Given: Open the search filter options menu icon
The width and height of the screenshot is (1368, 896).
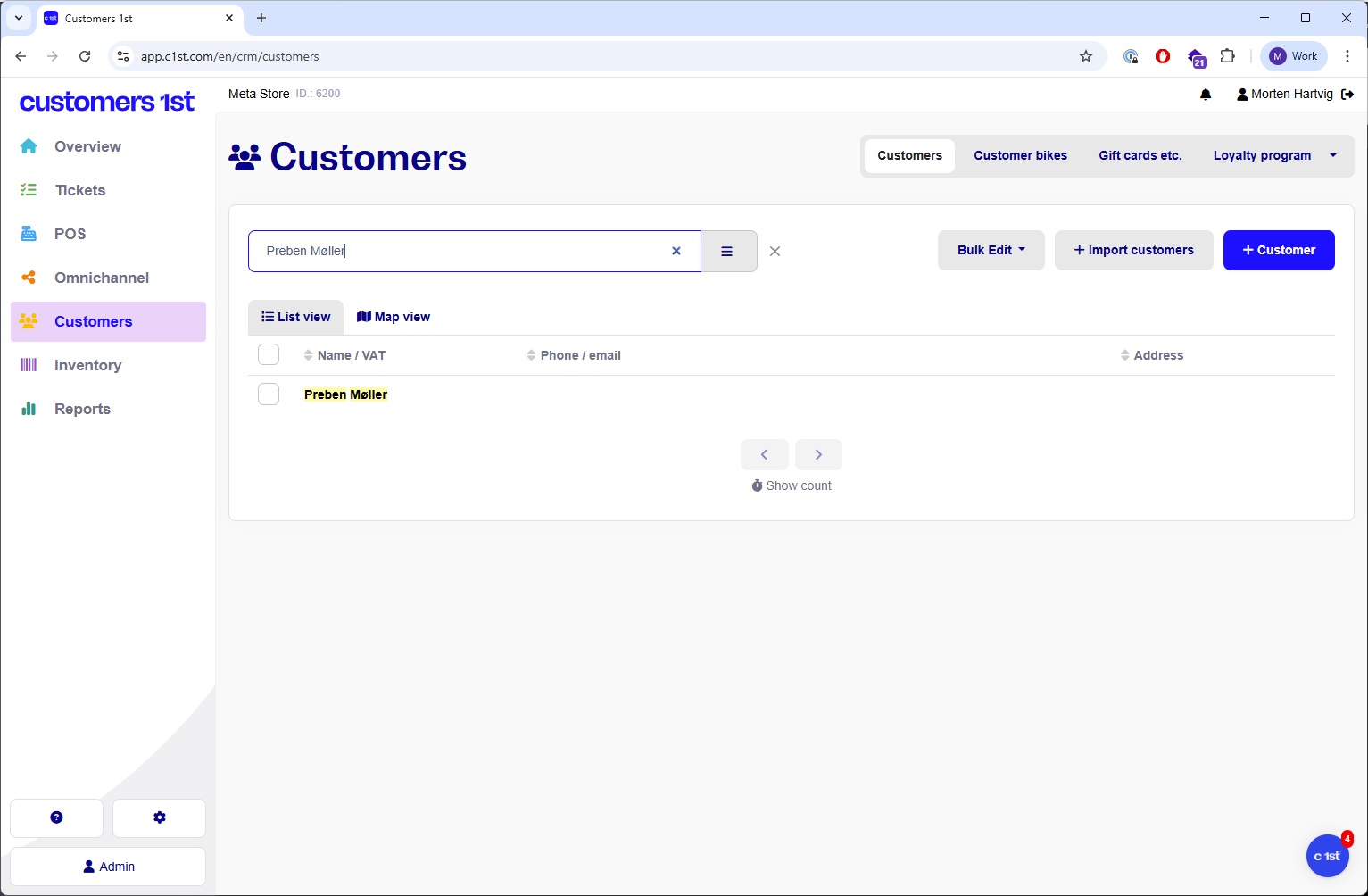Looking at the screenshot, I should (x=728, y=251).
